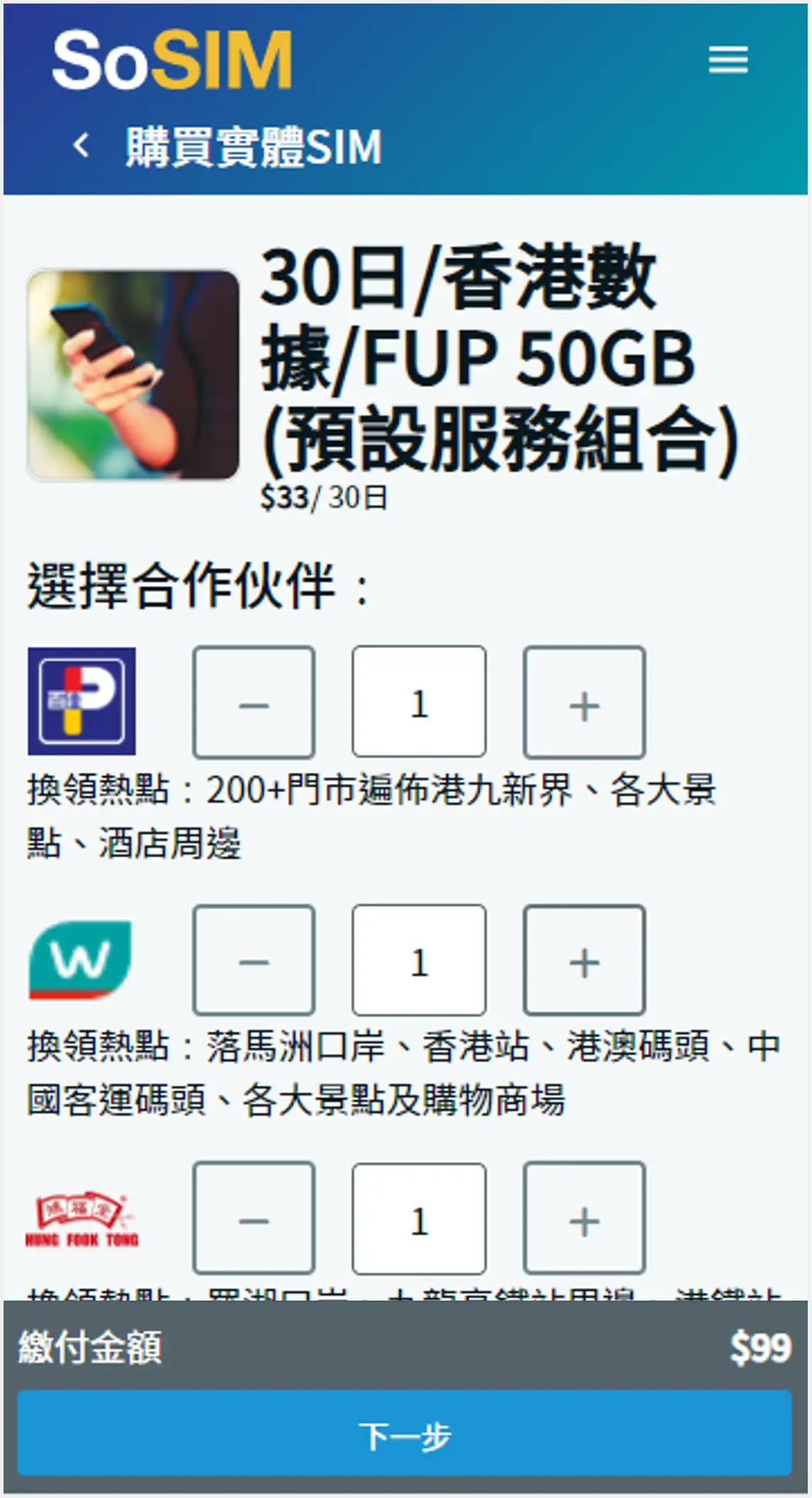Click the Hung Fook Tong logo
The width and height of the screenshot is (812, 1498).
pyautogui.click(x=82, y=1220)
